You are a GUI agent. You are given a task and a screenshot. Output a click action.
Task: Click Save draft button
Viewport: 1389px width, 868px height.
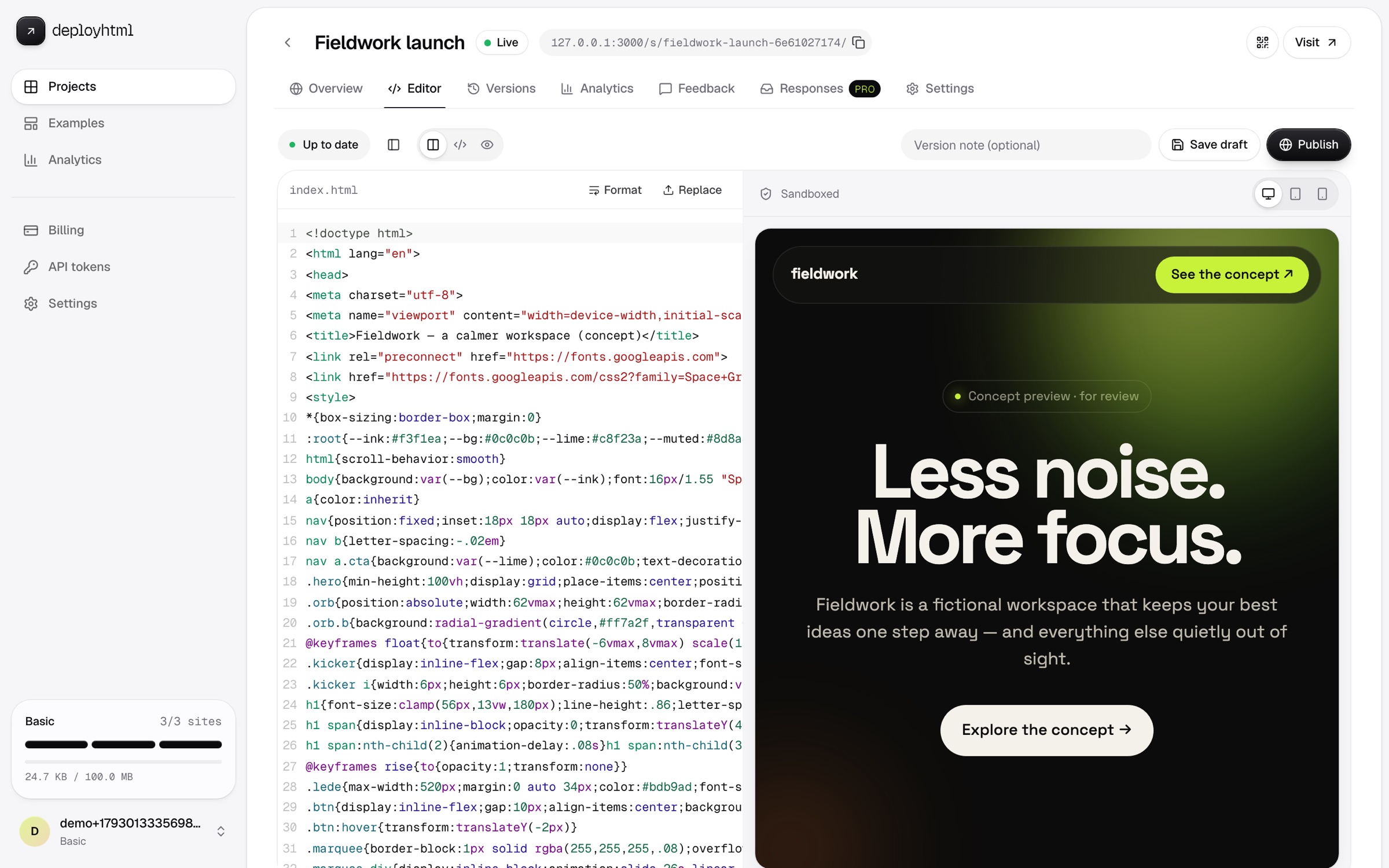[1209, 145]
